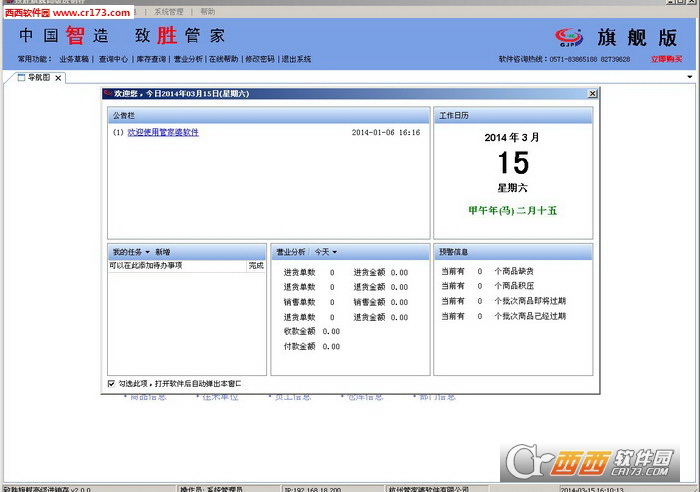Viewport: 700px width, 492px height.
Task: Open 营业分析 shortcut in header
Action: (188, 59)
